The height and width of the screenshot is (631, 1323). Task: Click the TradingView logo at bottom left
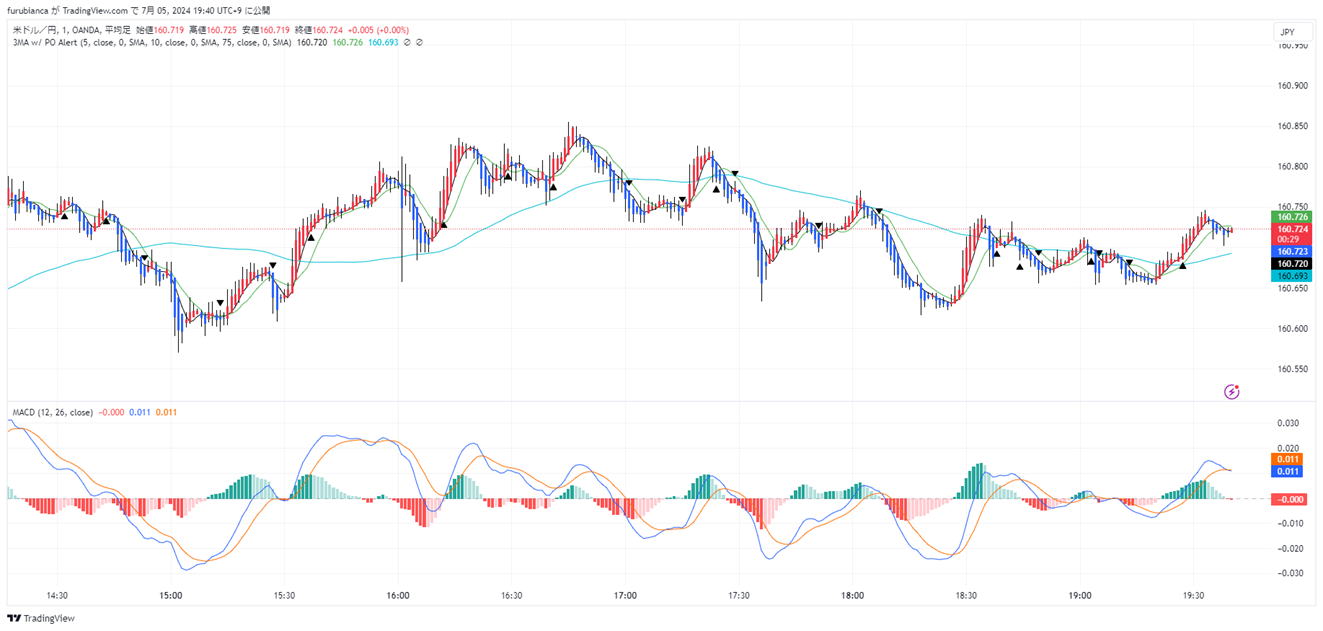click(x=40, y=619)
